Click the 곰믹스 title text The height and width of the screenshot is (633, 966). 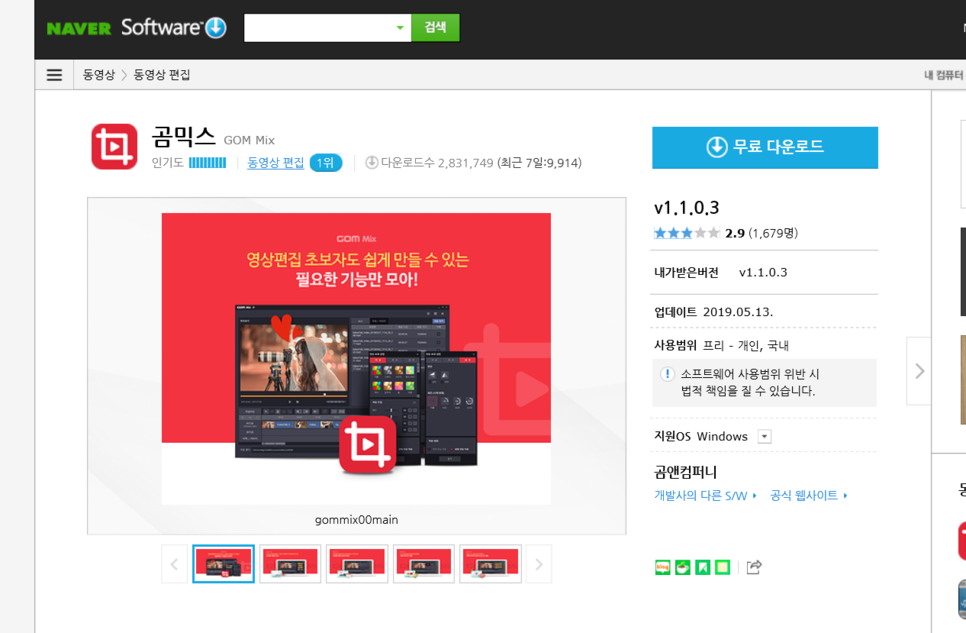click(x=184, y=136)
